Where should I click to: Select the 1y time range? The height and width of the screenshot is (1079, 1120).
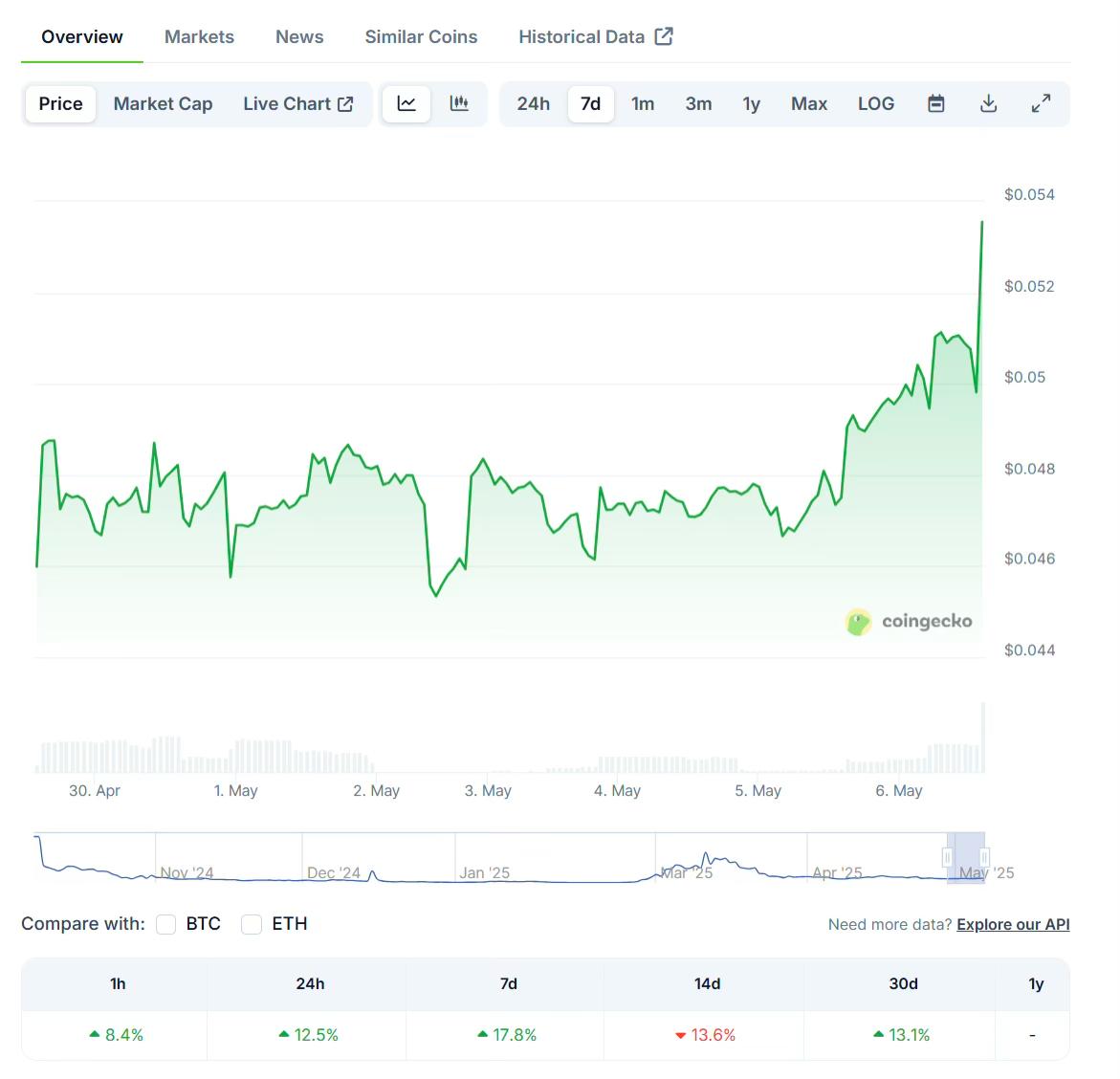(752, 103)
